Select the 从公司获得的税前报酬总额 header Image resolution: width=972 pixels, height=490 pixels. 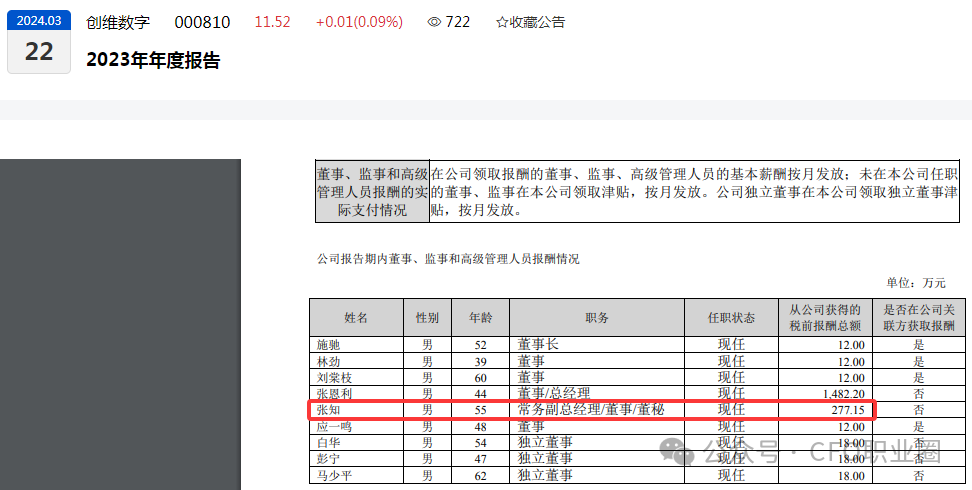tap(825, 318)
